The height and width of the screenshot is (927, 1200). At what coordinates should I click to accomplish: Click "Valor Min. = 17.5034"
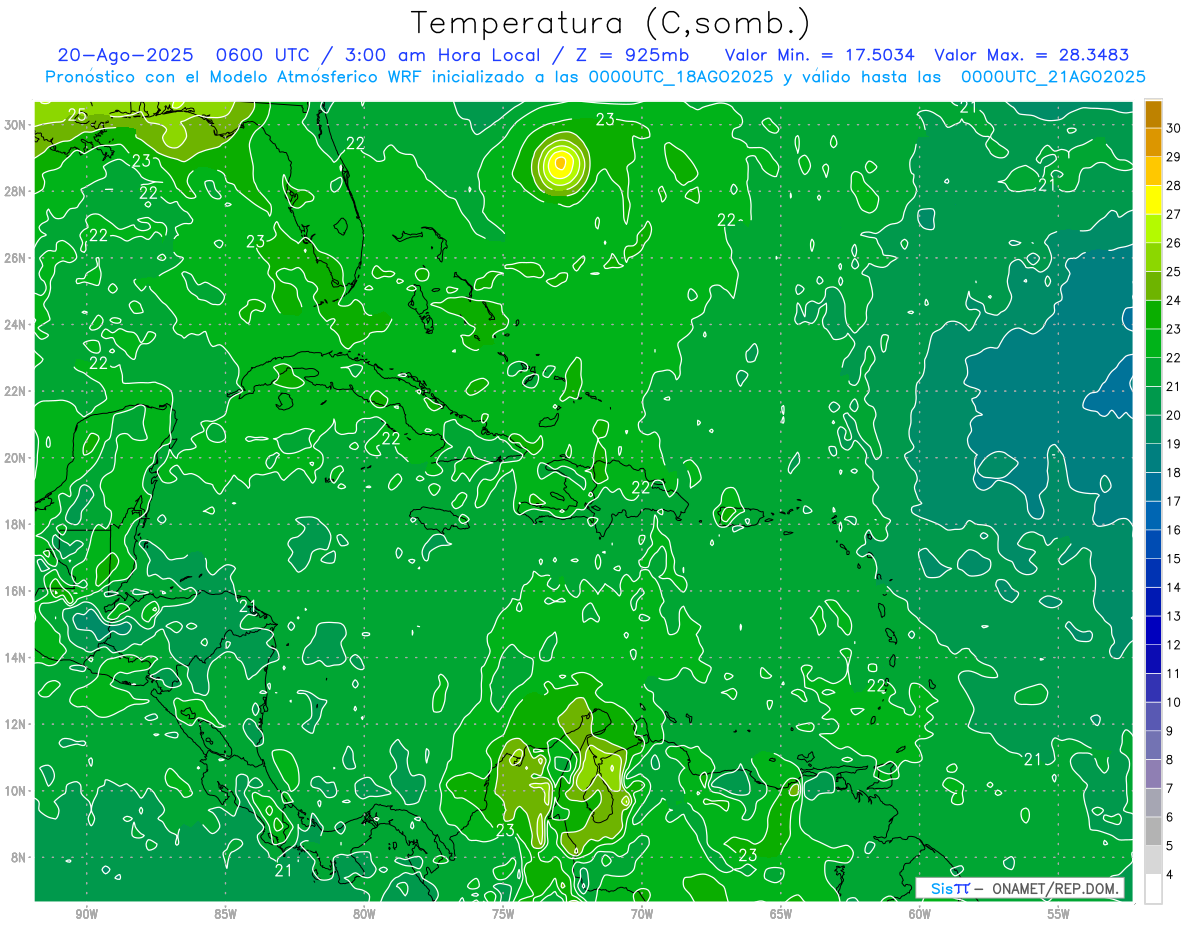[x=820, y=55]
